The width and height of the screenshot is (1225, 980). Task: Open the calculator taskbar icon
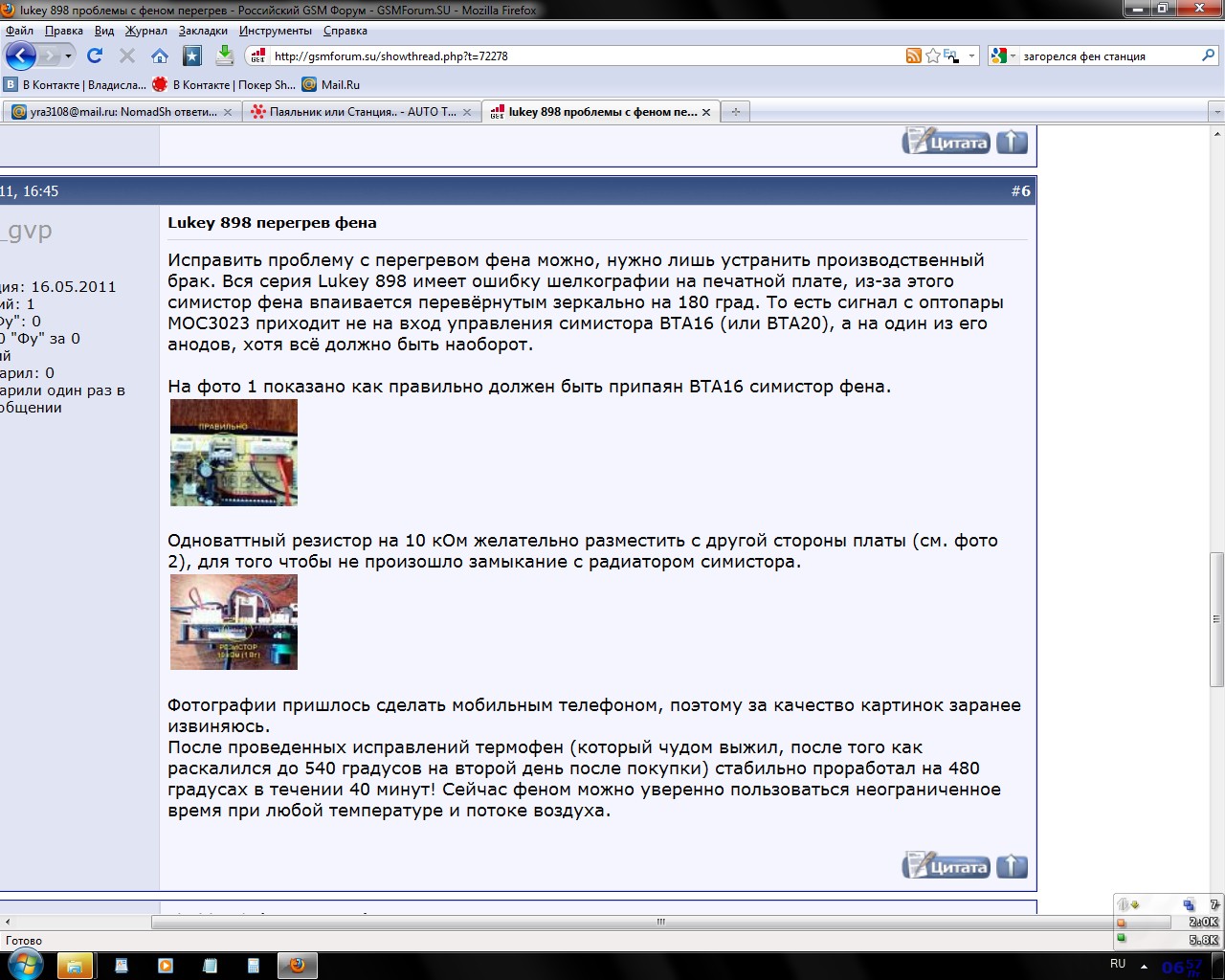(254, 966)
